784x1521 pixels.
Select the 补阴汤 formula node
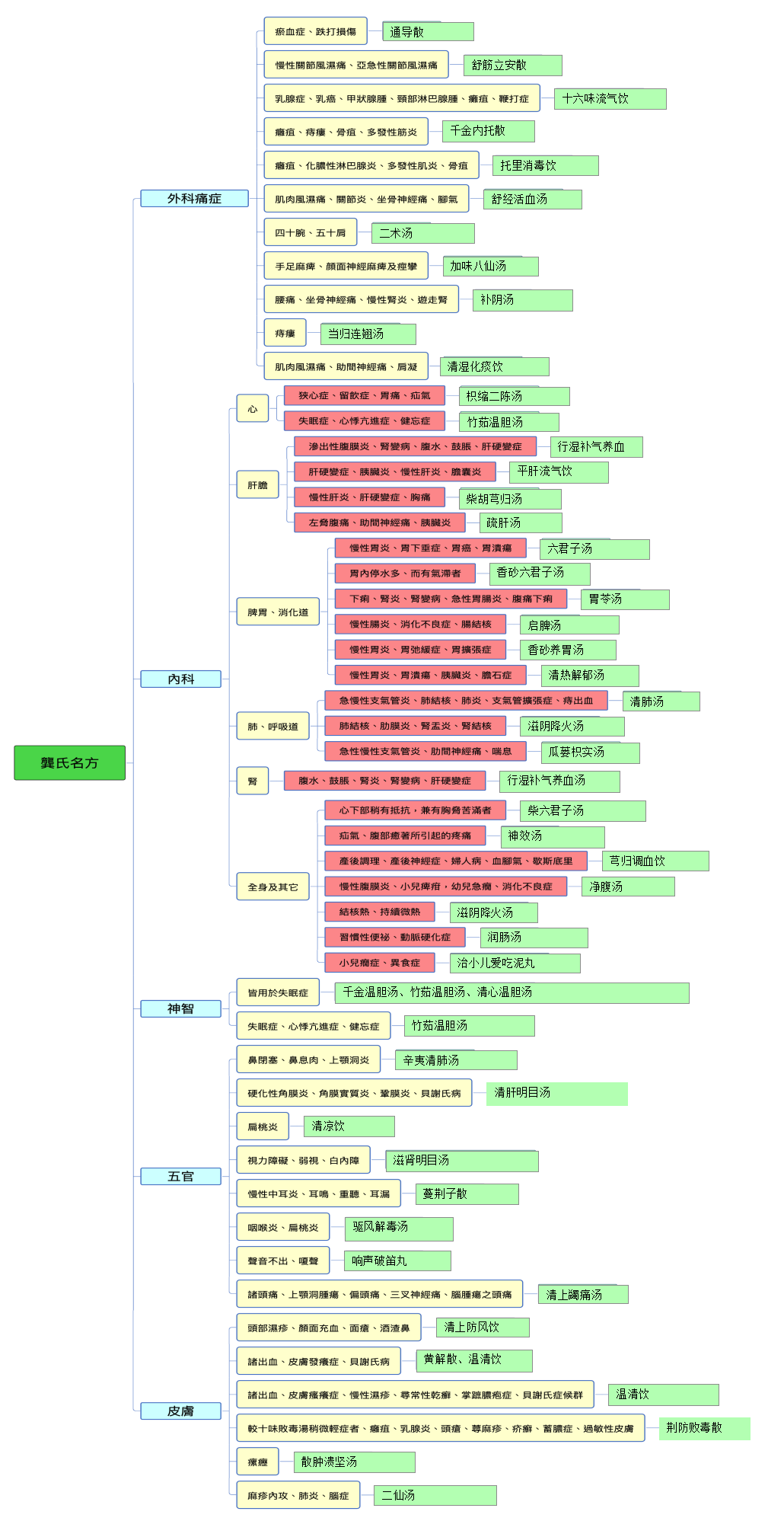click(x=522, y=300)
